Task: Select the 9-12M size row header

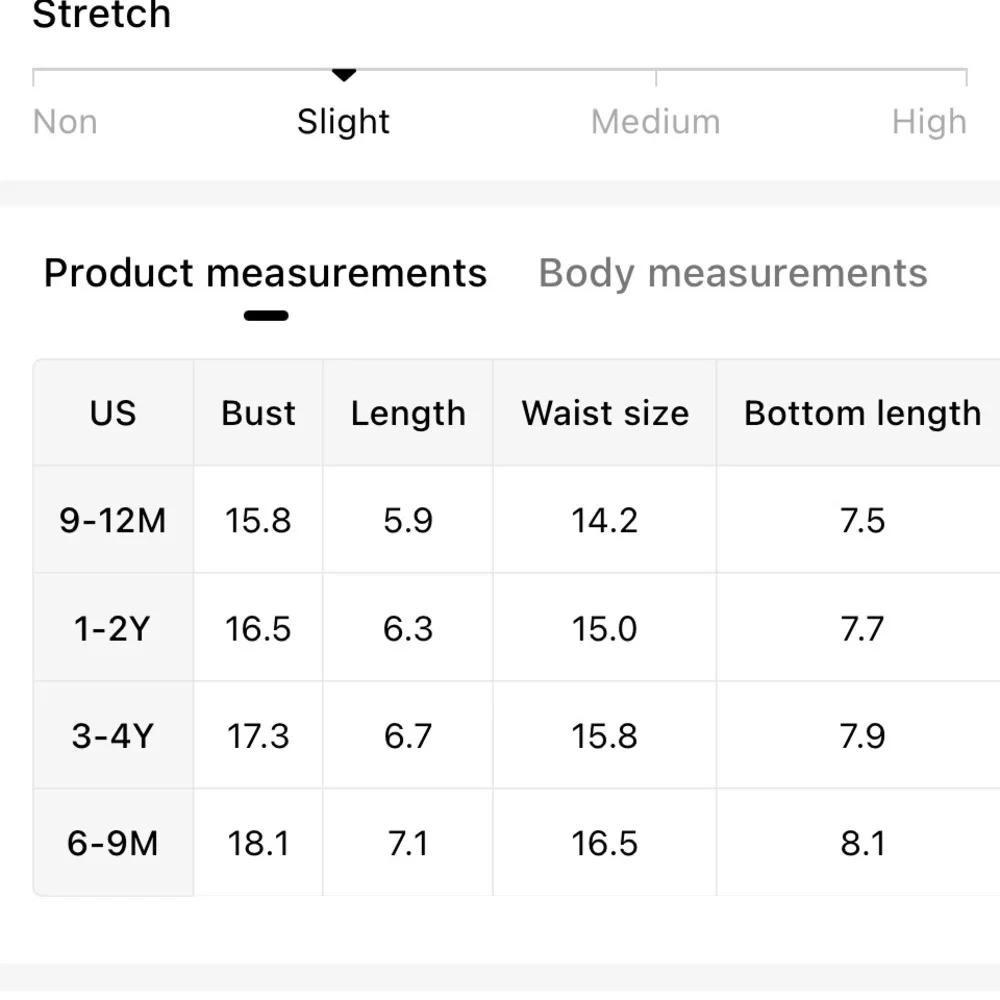Action: pos(113,520)
